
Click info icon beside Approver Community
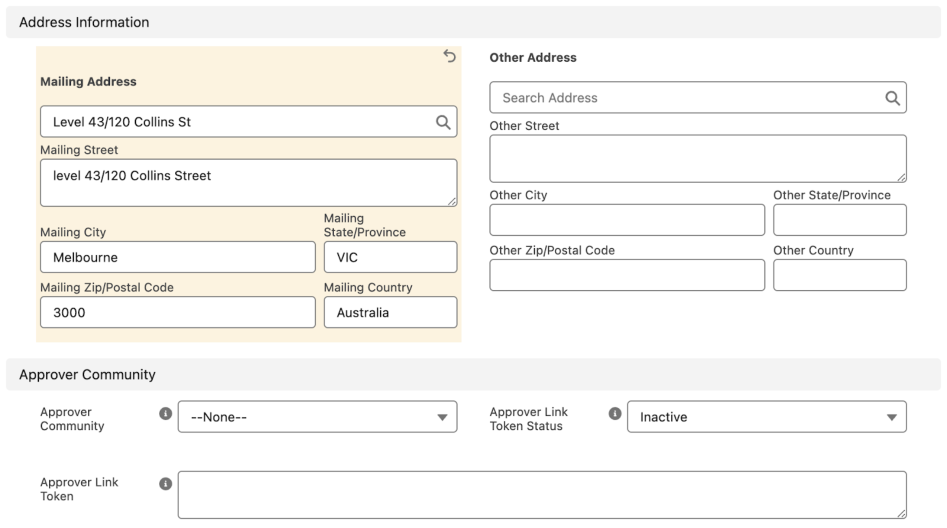tap(165, 414)
